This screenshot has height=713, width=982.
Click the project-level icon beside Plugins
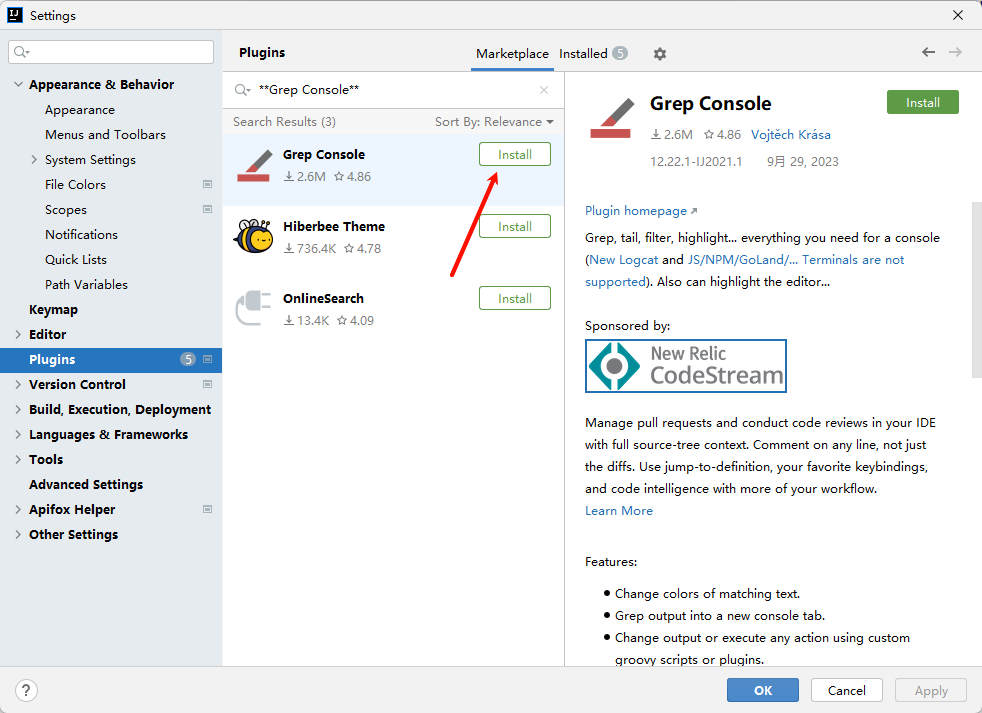click(207, 359)
